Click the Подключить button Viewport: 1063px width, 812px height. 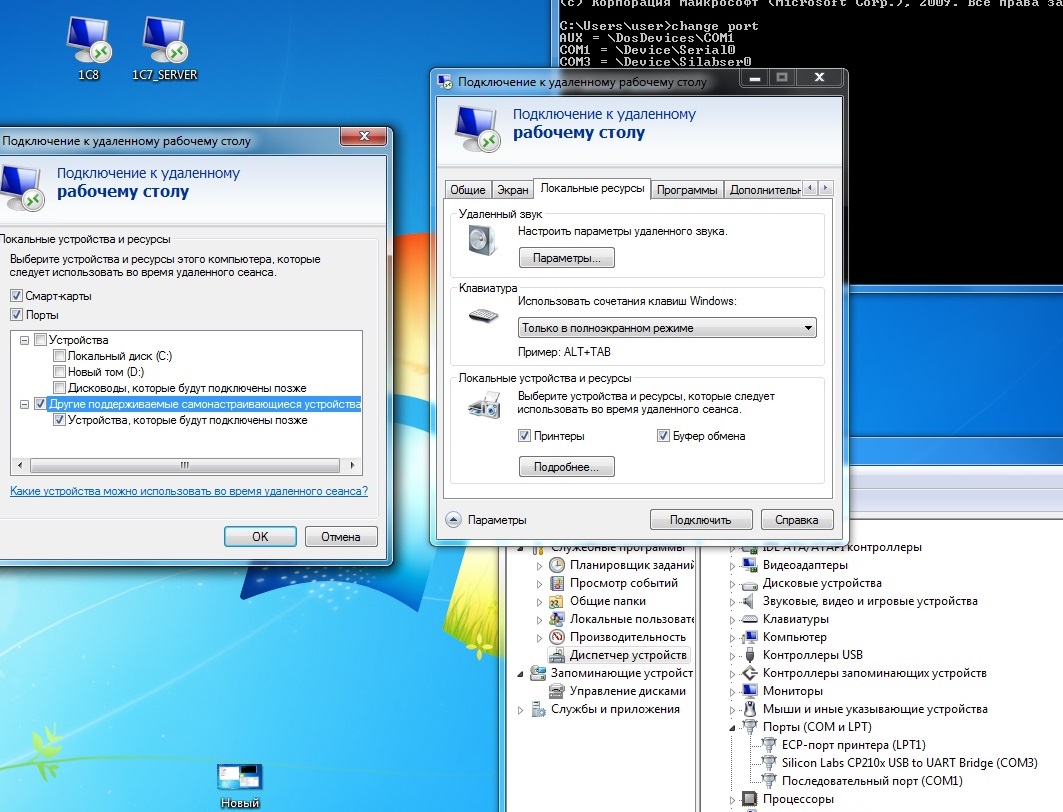point(700,520)
